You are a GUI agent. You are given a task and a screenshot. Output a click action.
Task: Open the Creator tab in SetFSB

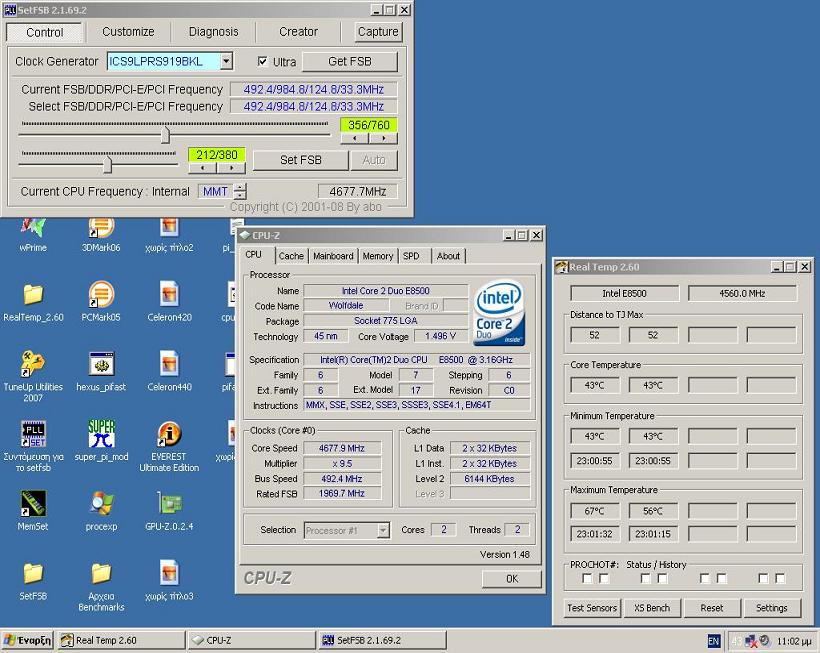click(298, 32)
